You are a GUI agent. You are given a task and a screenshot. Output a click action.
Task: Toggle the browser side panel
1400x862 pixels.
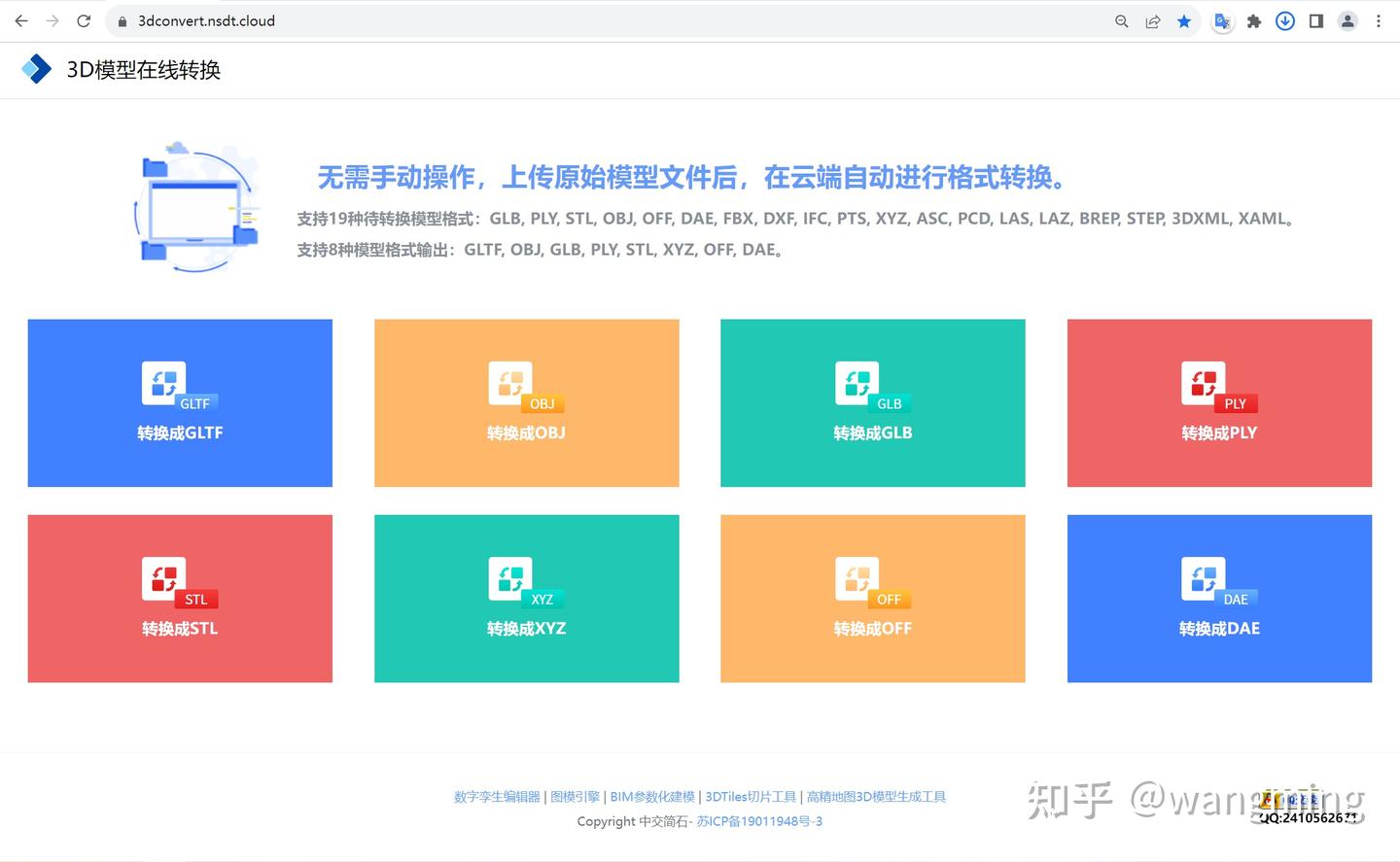coord(1315,20)
